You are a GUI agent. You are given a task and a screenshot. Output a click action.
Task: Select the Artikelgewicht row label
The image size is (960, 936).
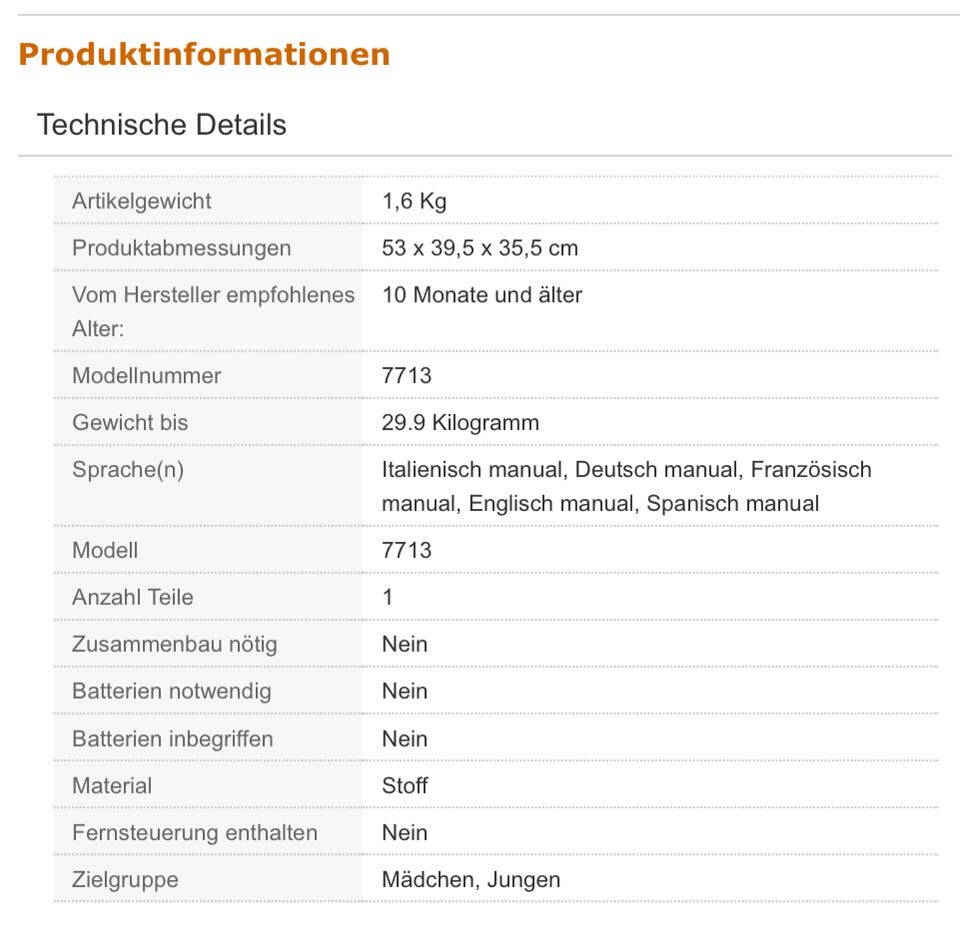point(141,201)
